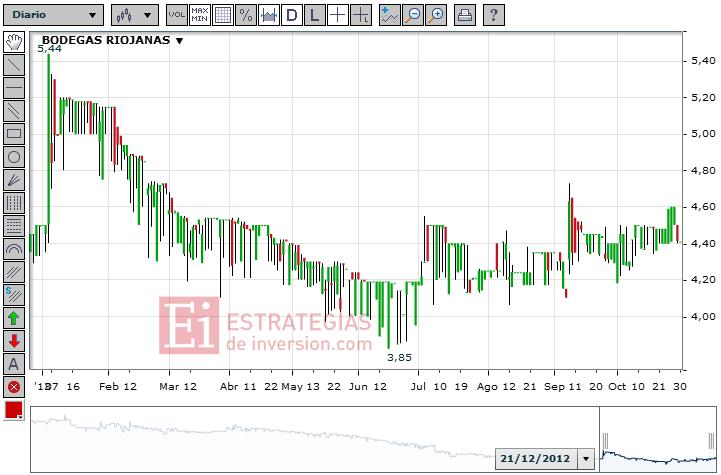Select the parallel channel lines tool
Image resolution: width=721 pixels, height=475 pixels.
(x=14, y=111)
